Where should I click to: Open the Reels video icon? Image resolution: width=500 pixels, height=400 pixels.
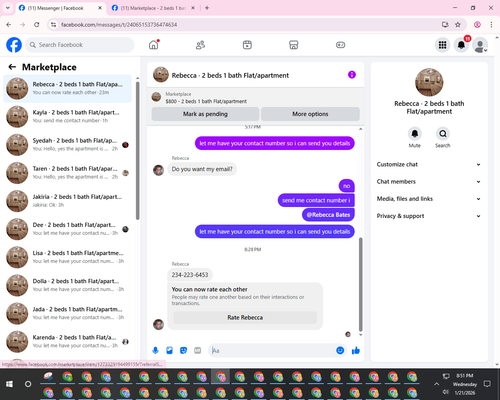point(247,45)
